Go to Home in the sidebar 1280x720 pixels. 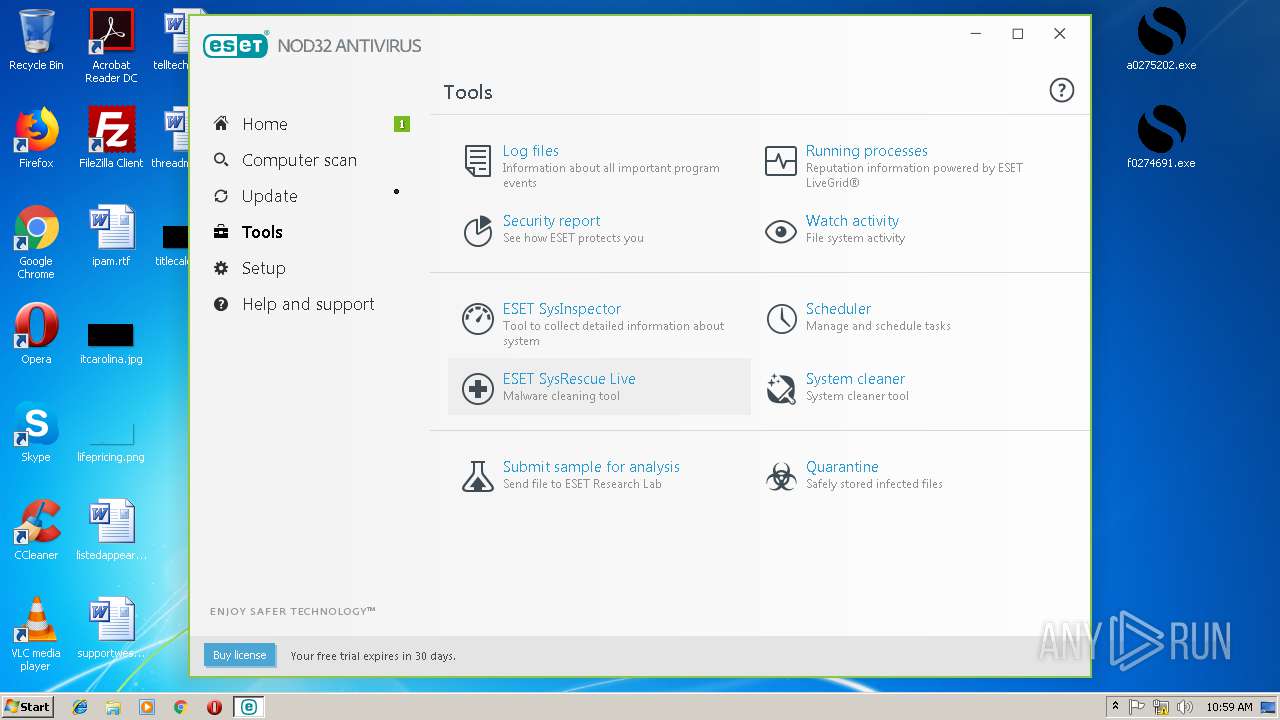264,124
